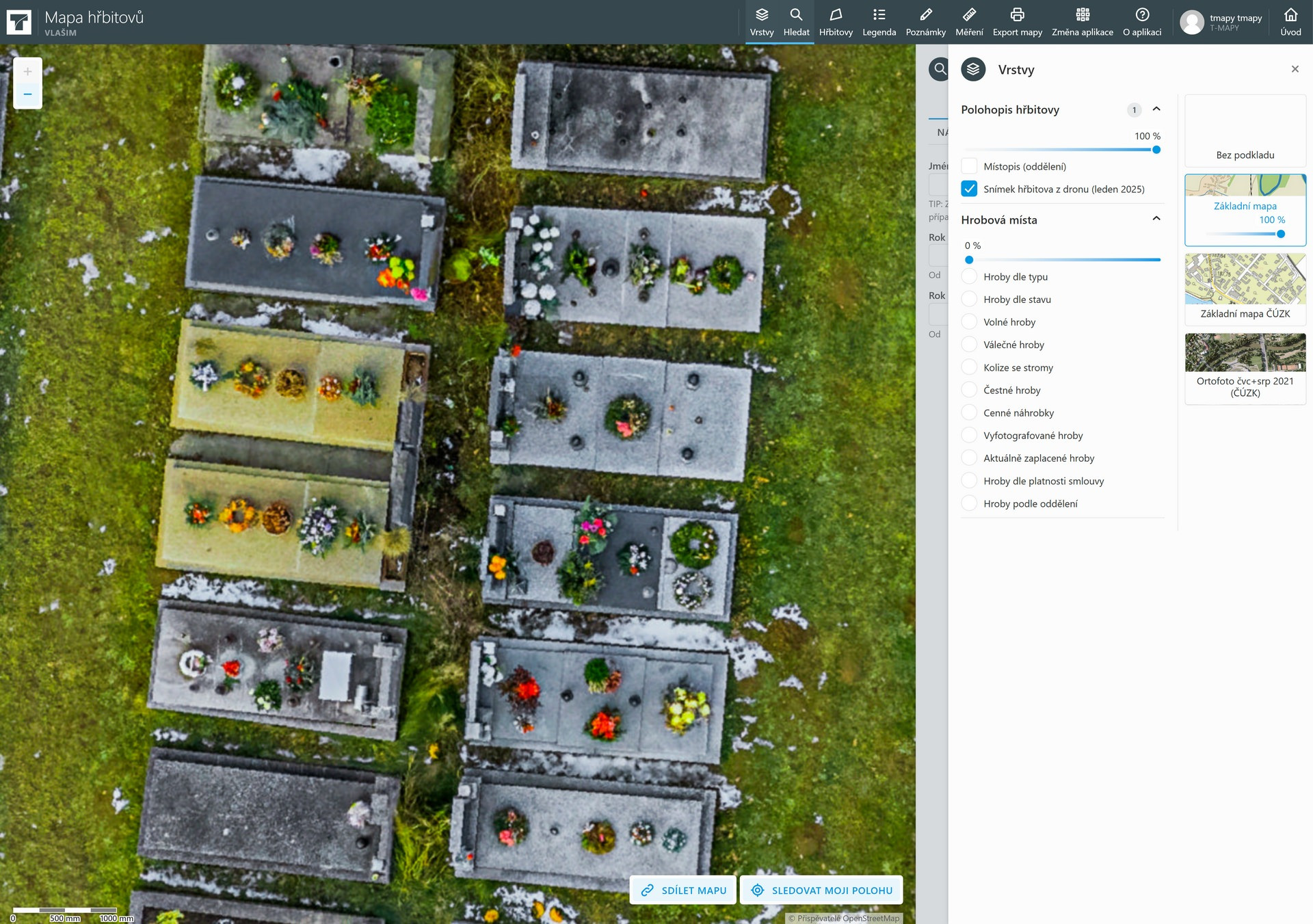This screenshot has height=924, width=1313.
Task: Click the T-MAPY logo icon
Action: tap(19, 22)
